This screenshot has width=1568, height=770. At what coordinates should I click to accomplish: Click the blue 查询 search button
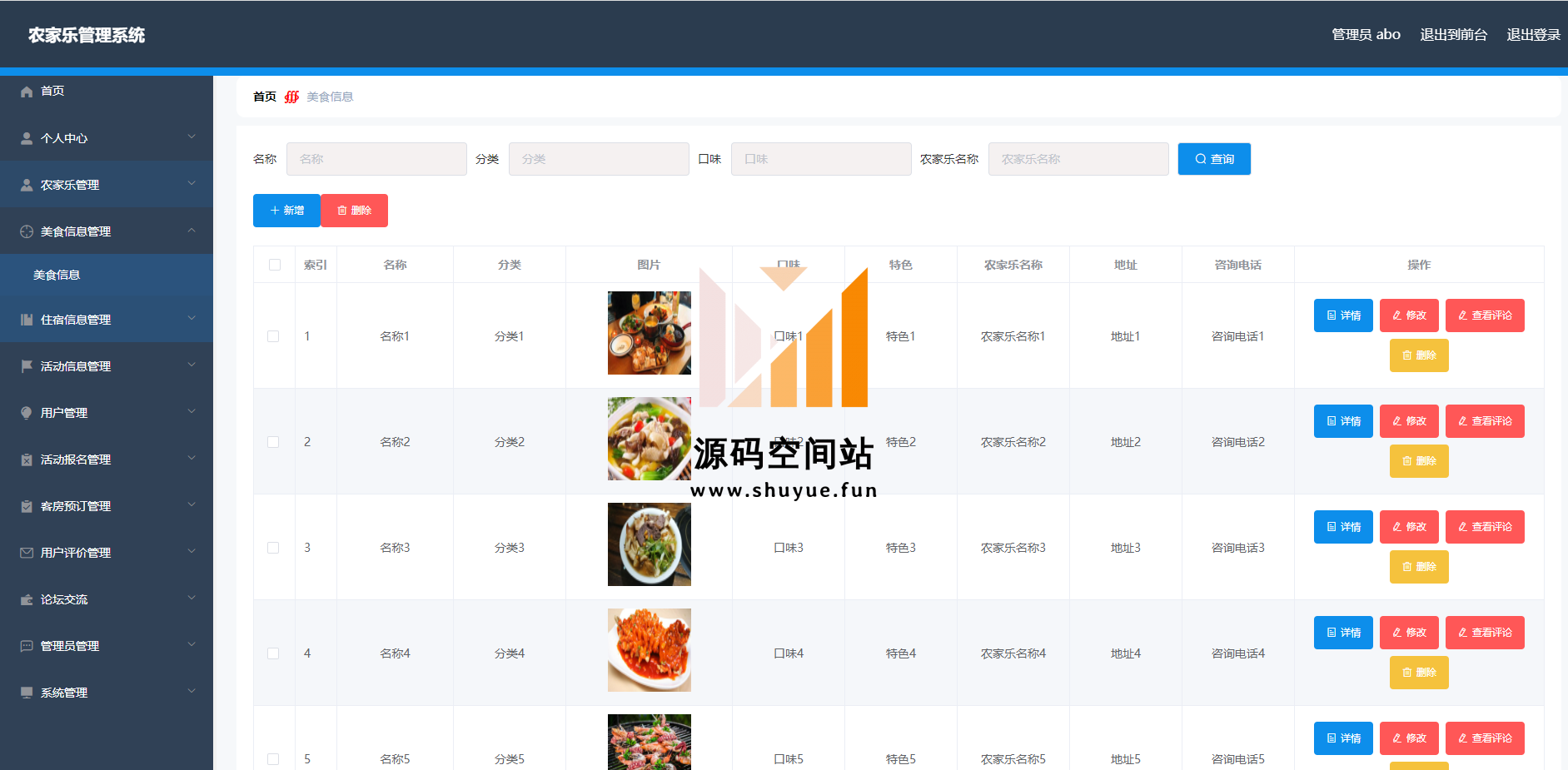(1214, 159)
